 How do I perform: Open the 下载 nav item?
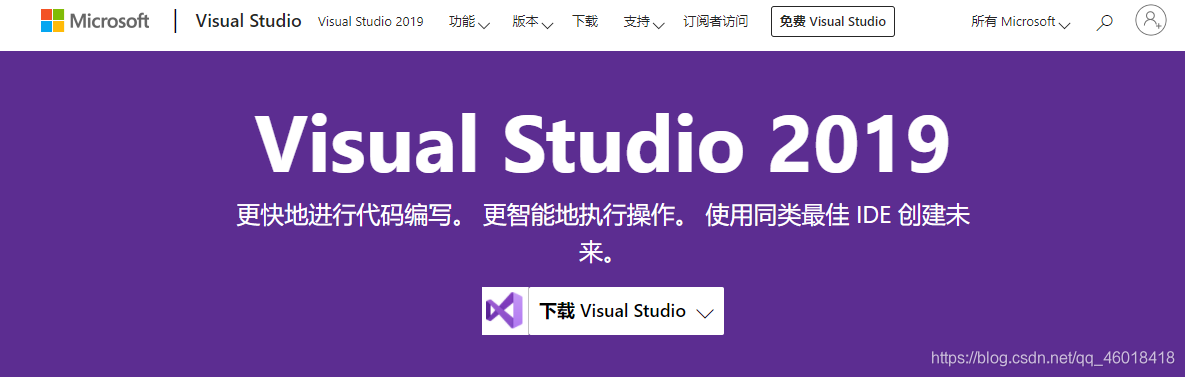click(585, 21)
